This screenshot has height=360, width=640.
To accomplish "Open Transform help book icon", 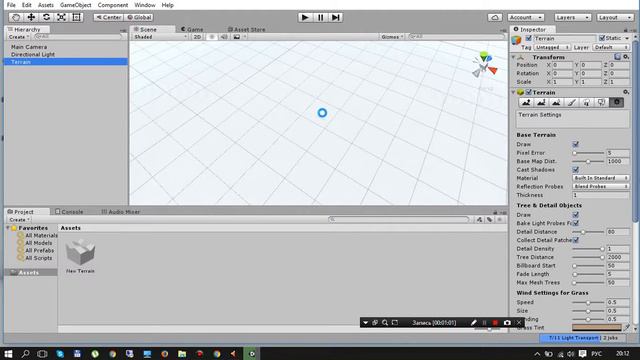I will [x=618, y=57].
